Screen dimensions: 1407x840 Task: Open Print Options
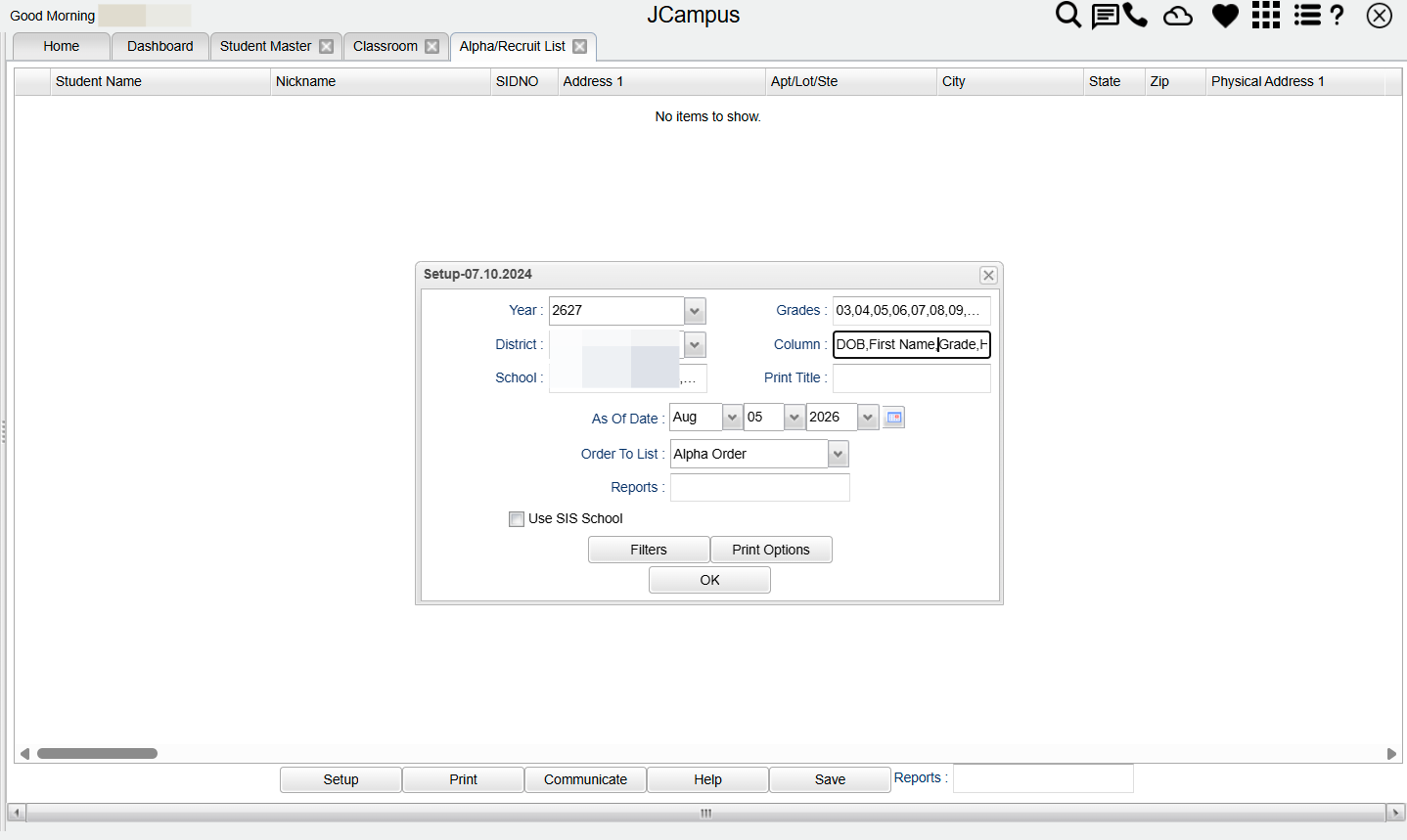[x=771, y=550]
